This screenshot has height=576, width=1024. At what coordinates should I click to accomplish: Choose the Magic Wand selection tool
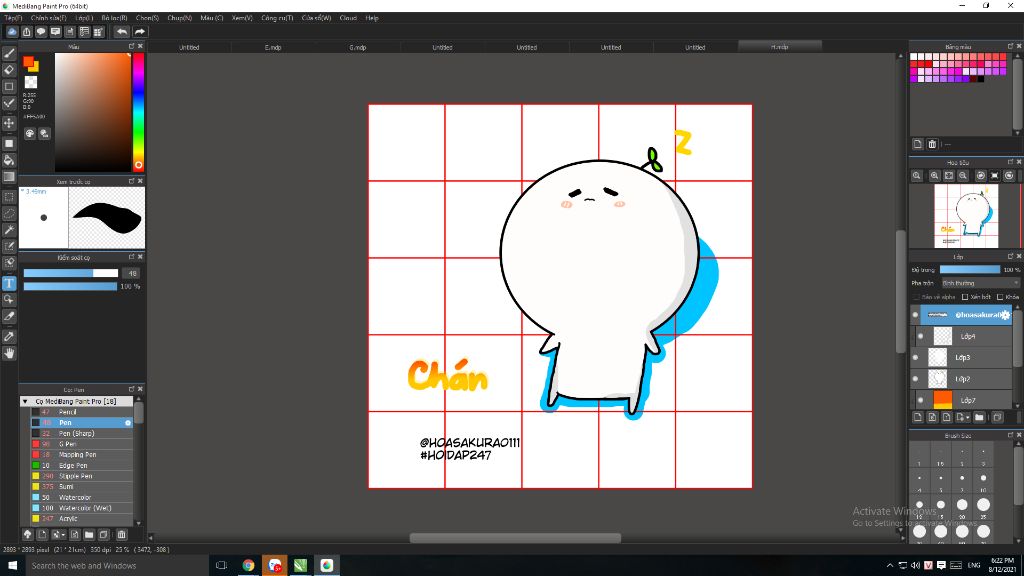click(9, 229)
